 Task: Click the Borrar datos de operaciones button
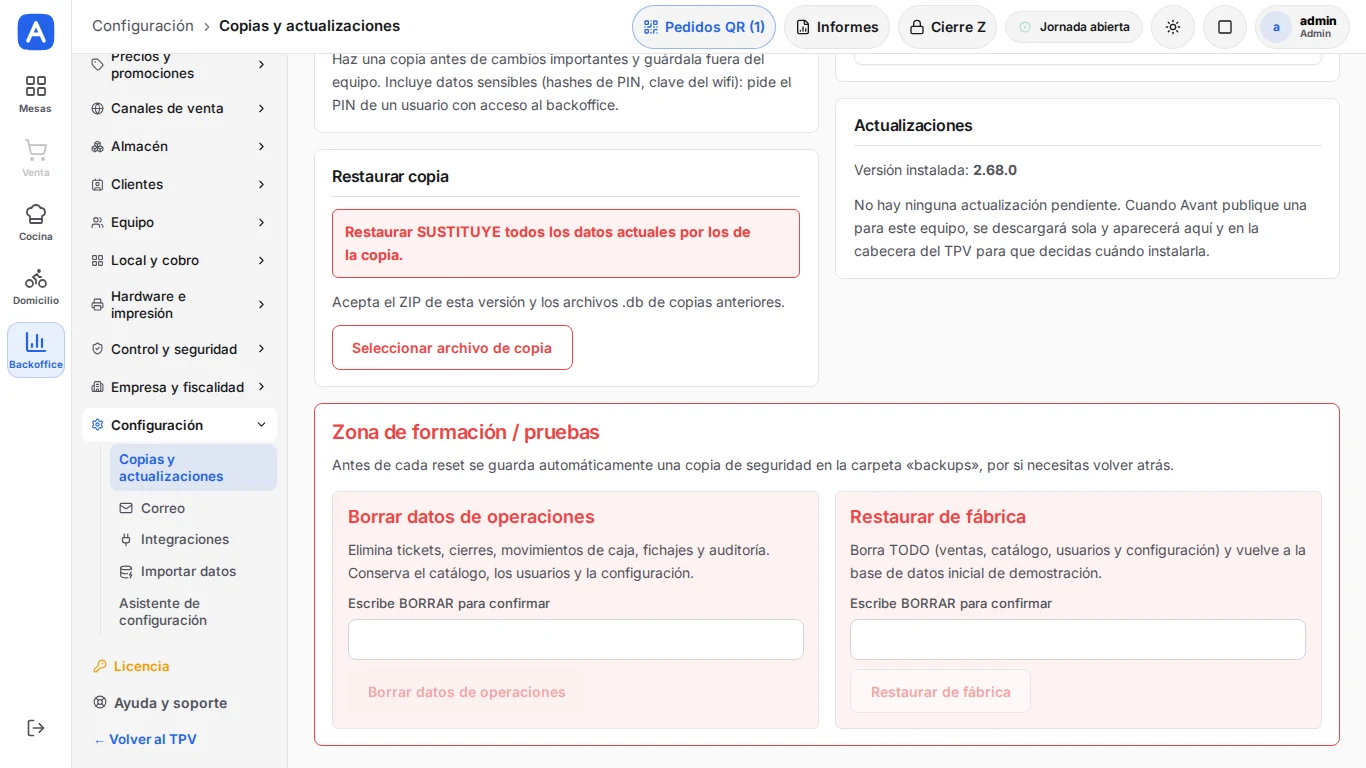pyautogui.click(x=466, y=692)
